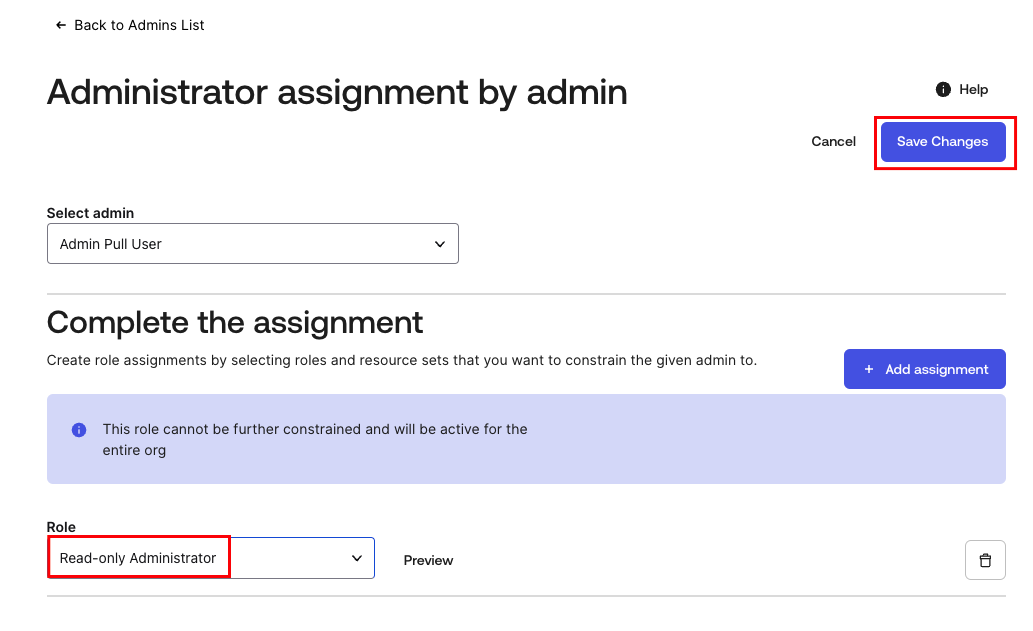
Task: Click the role constraint notice text
Action: [x=314, y=439]
